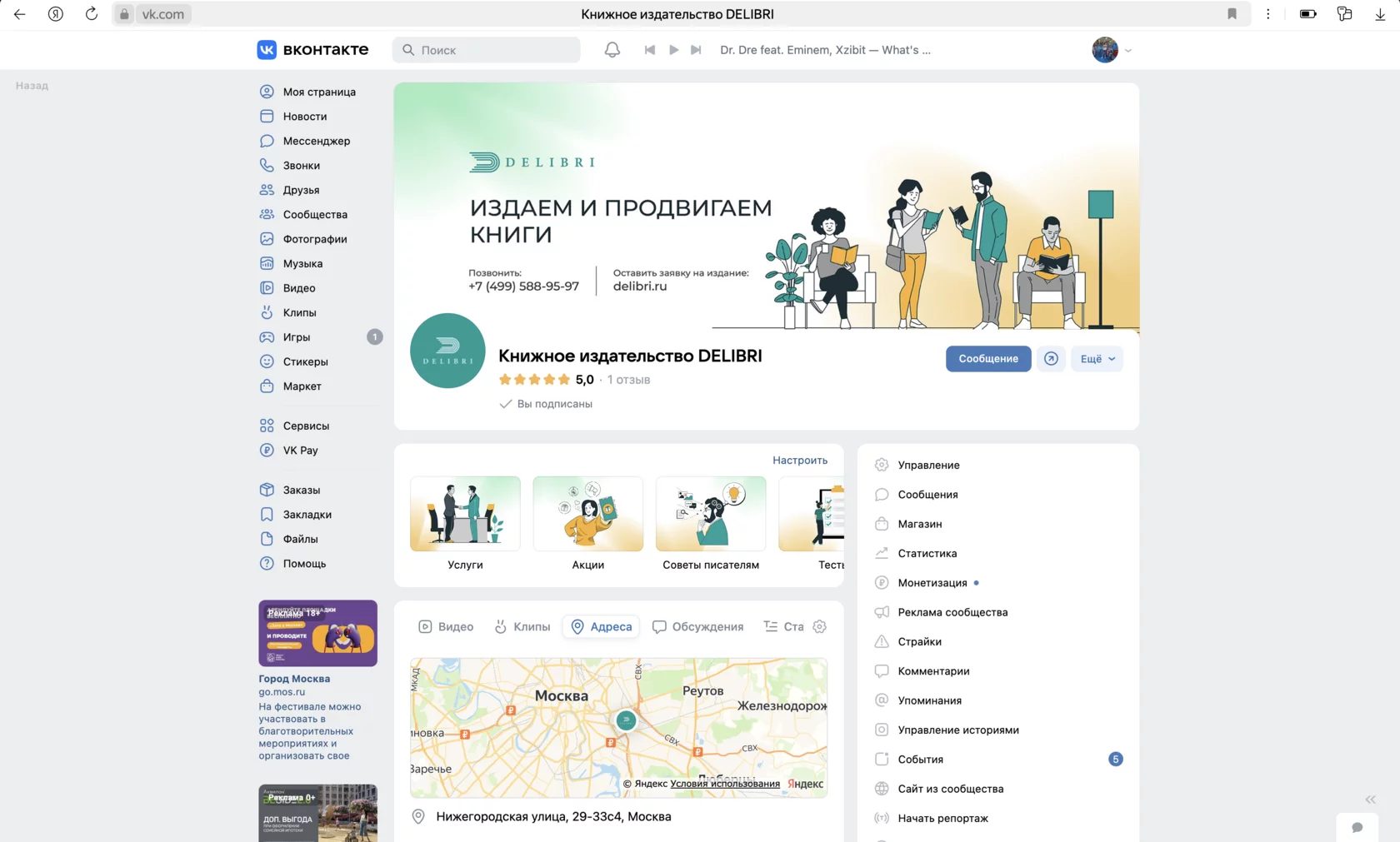This screenshot has height=842, width=1400.
Task: Open Звонки section
Action: [302, 166]
